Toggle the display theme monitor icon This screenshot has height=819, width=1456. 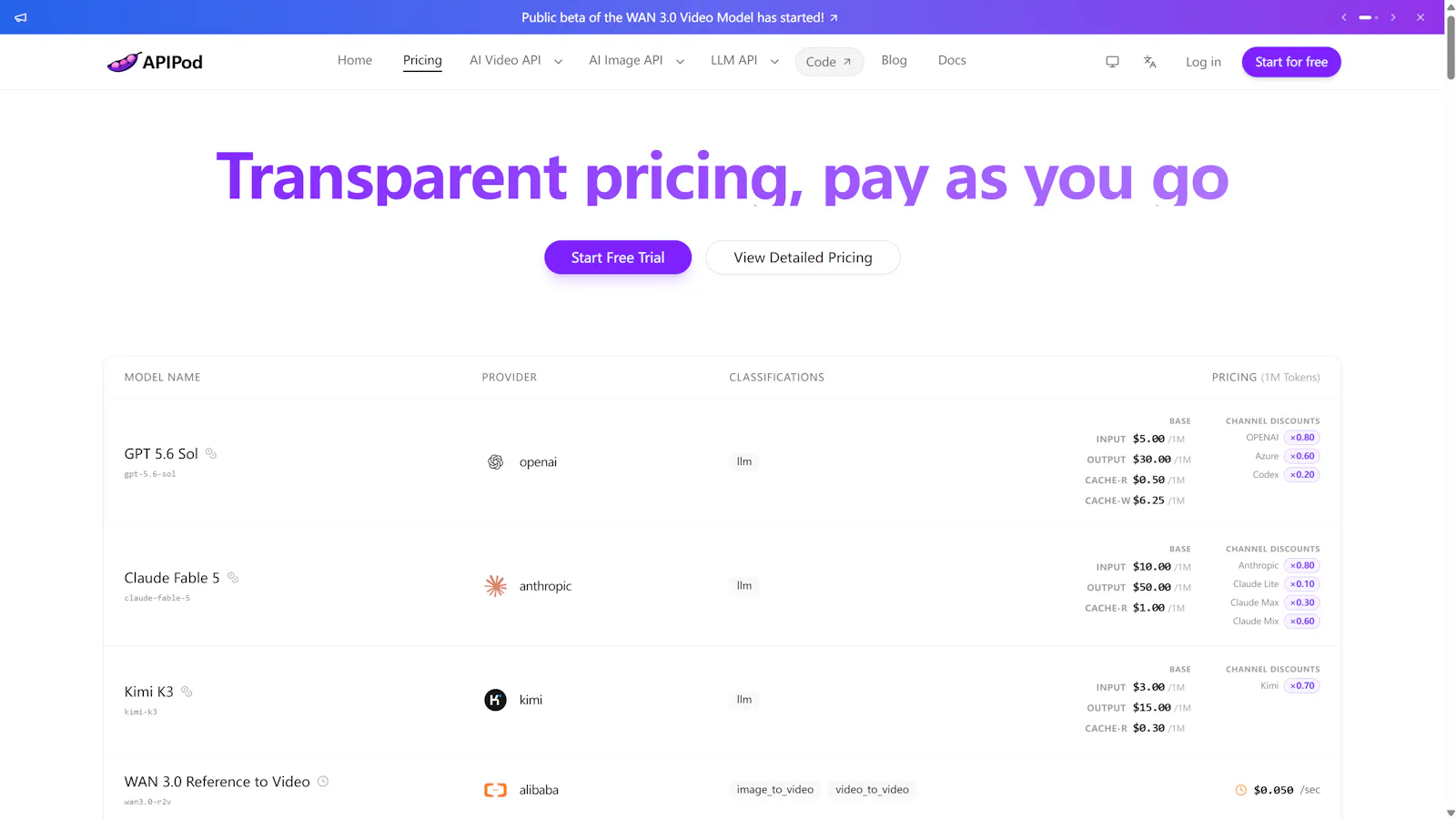[x=1112, y=62]
